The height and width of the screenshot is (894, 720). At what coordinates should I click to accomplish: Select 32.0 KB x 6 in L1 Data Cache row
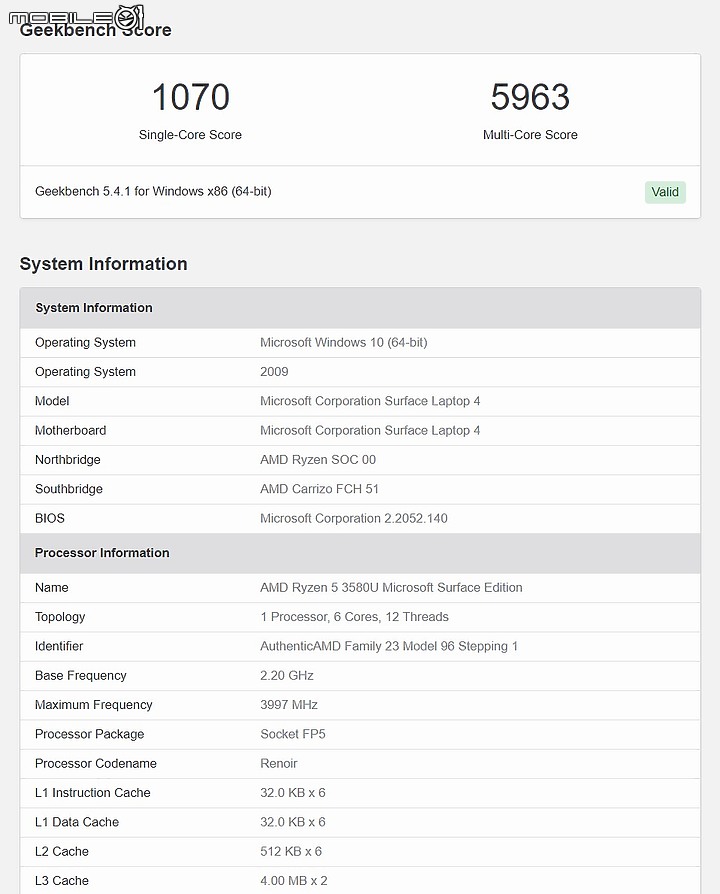[x=293, y=822]
